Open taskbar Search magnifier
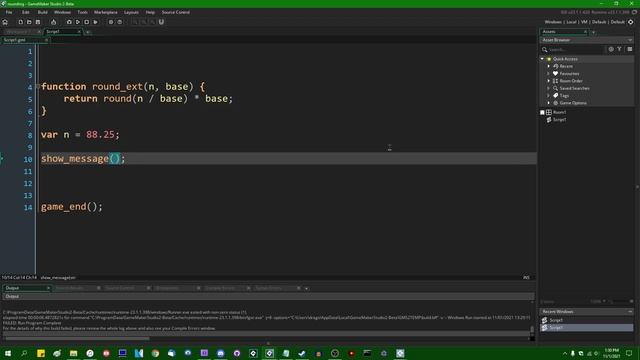The image size is (640, 360). click(24, 353)
